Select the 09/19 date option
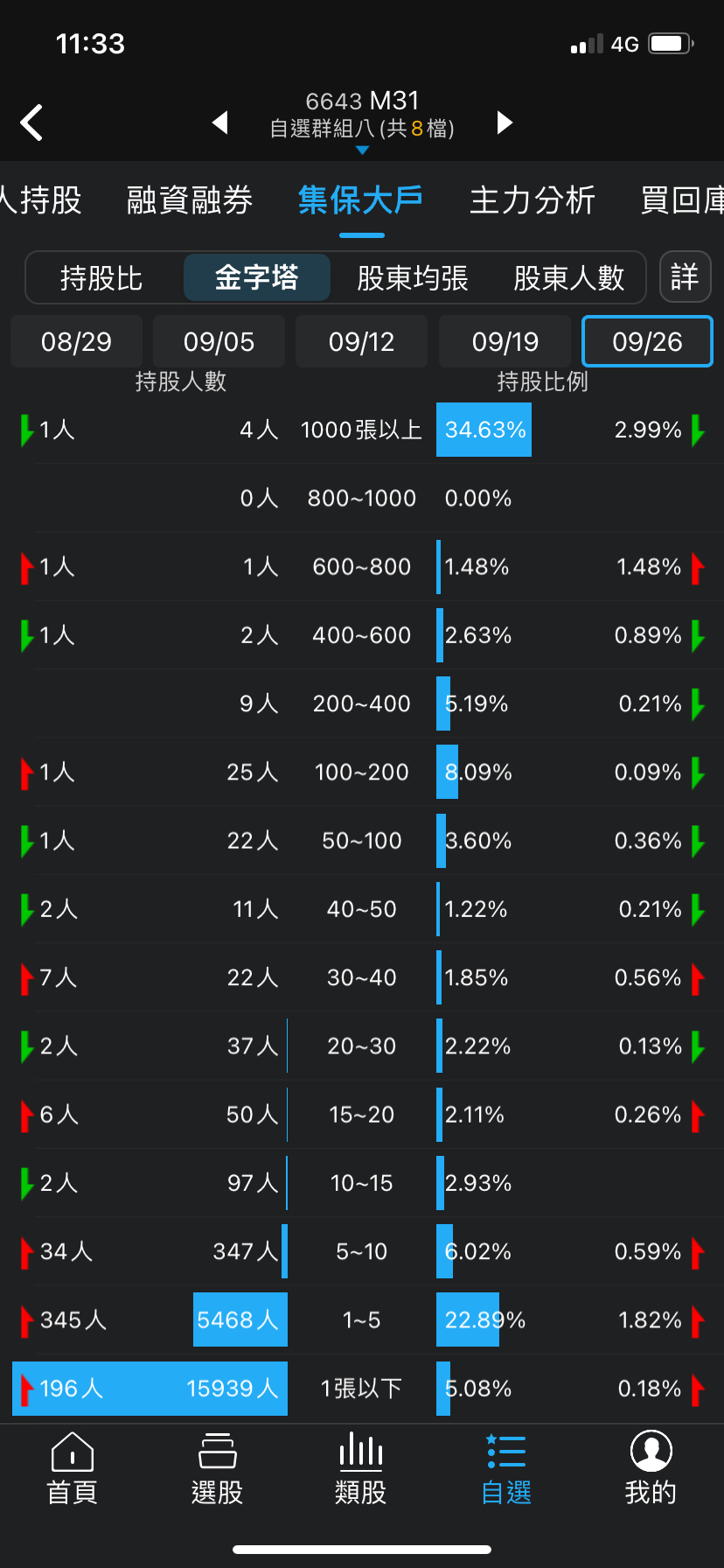This screenshot has height=1568, width=724. pos(505,341)
